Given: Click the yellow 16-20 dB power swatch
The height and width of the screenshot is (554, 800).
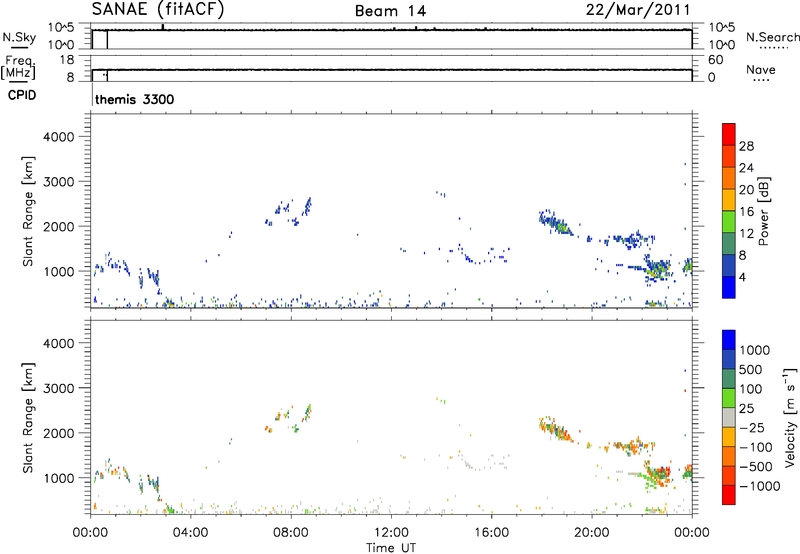Looking at the screenshot, I should click(x=729, y=200).
